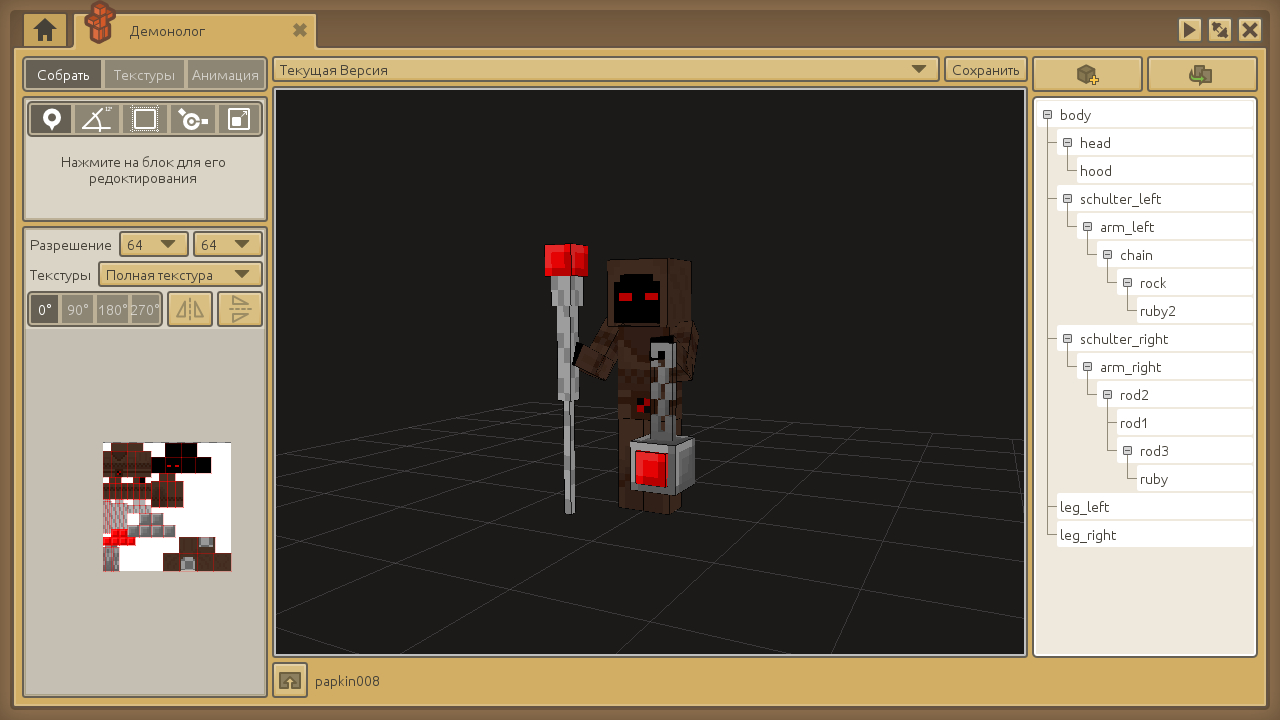Click the texture map thumbnail preview
This screenshot has width=1280, height=720.
167,507
